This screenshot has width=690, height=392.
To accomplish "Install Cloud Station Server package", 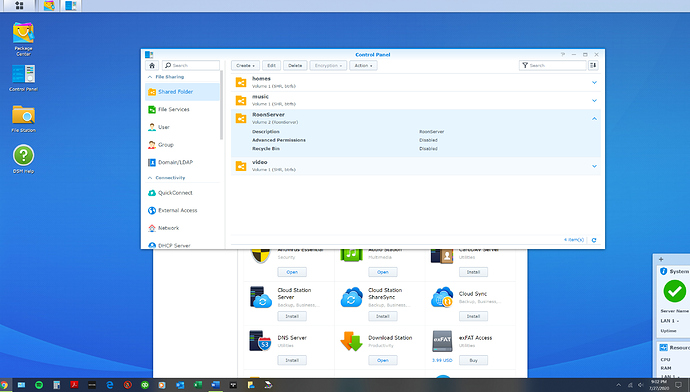I will 292,316.
